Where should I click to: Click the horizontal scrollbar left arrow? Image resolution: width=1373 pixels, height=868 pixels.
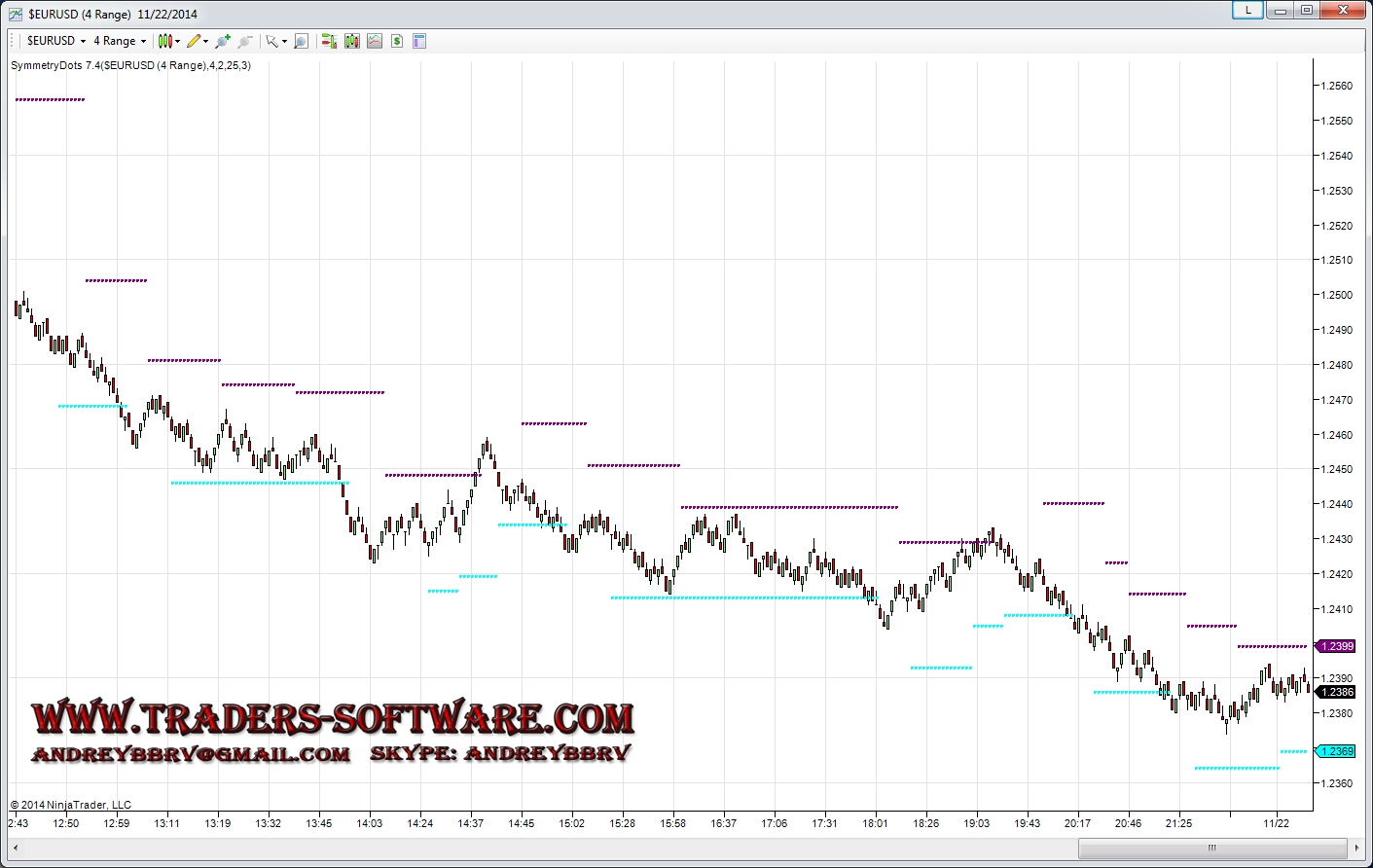point(16,848)
